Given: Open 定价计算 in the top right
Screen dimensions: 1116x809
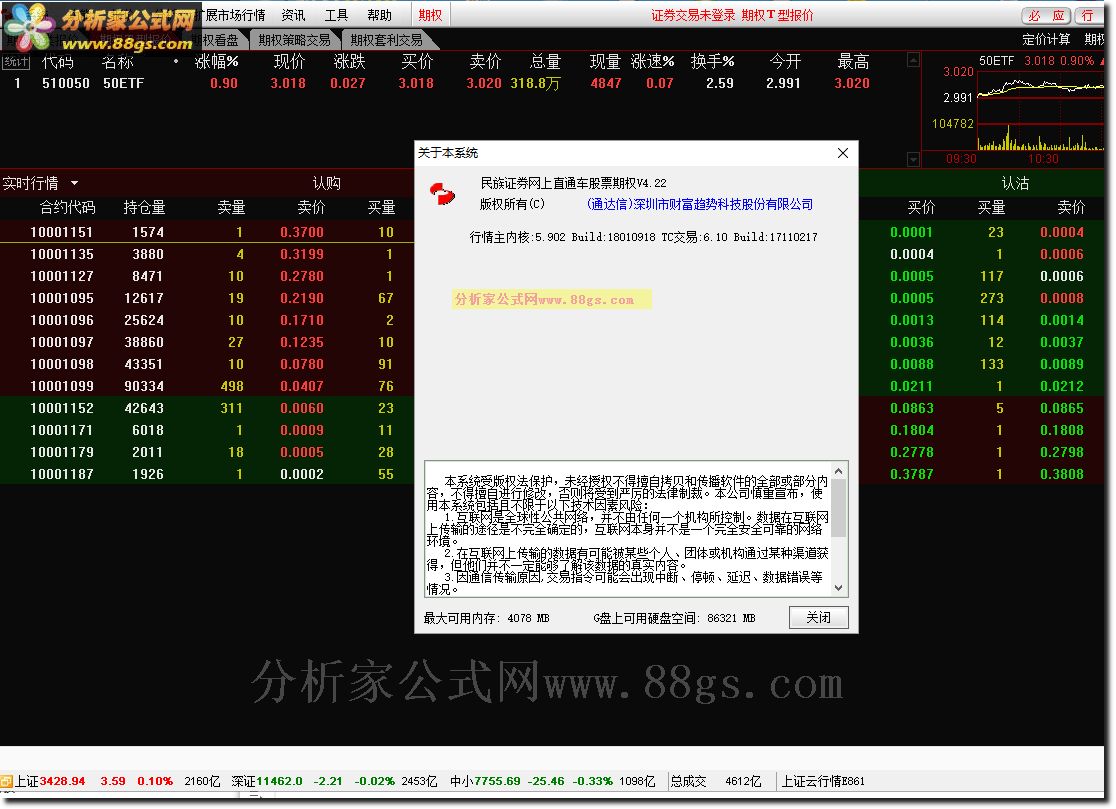Looking at the screenshot, I should click(x=1046, y=39).
